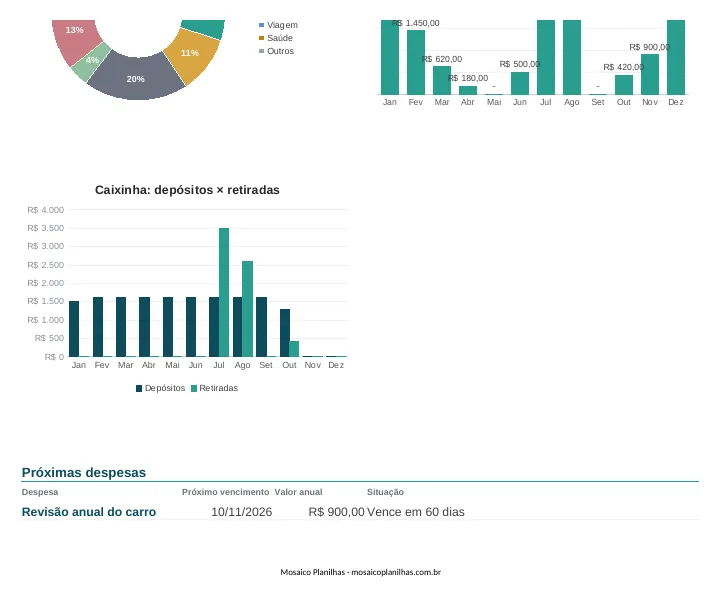
Task: Click the 'Vence em 60 dias' status cell
Action: pyautogui.click(x=415, y=512)
